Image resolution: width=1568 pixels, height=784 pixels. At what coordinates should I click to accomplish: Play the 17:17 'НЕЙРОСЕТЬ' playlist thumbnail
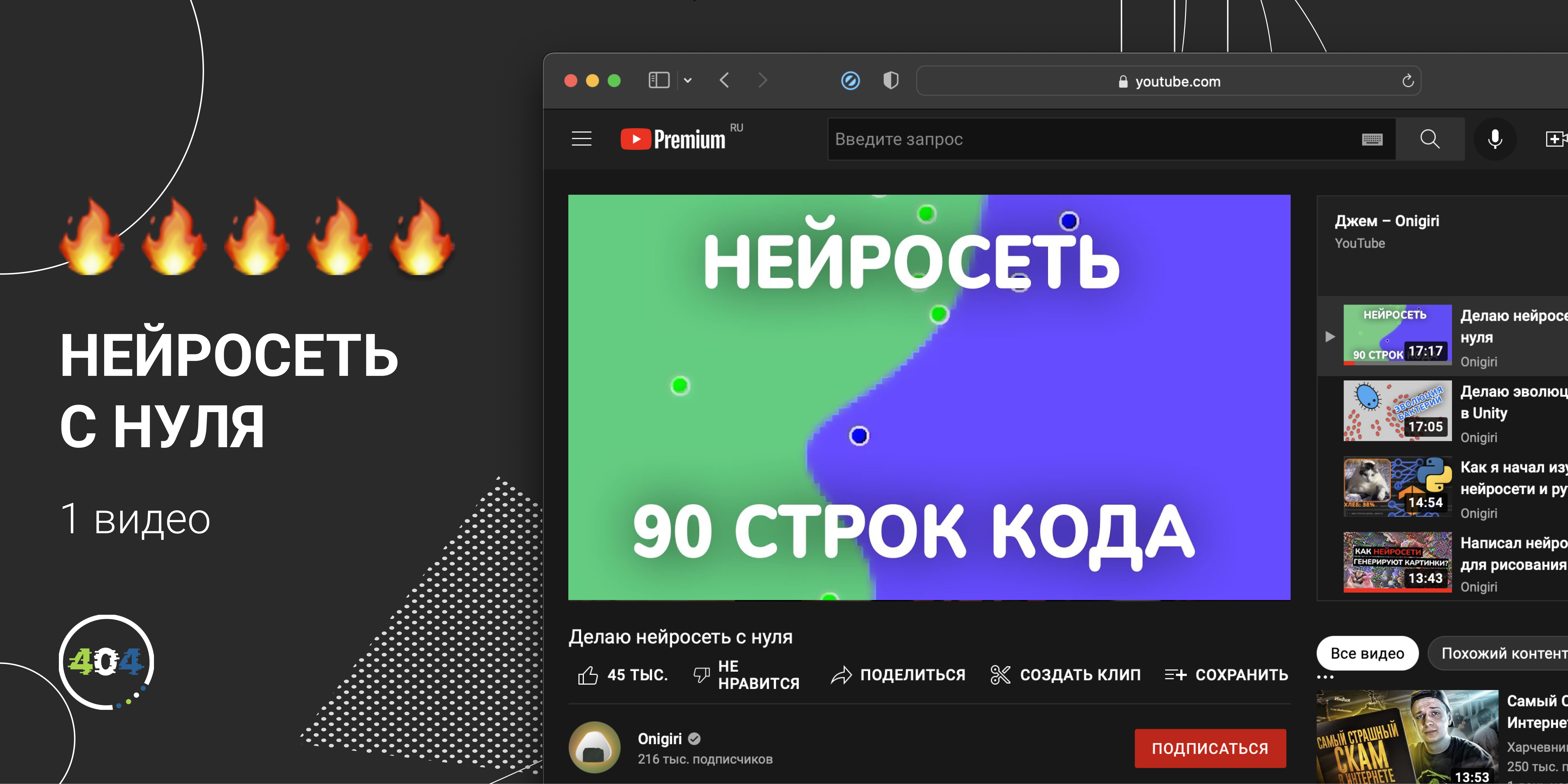[x=1397, y=335]
